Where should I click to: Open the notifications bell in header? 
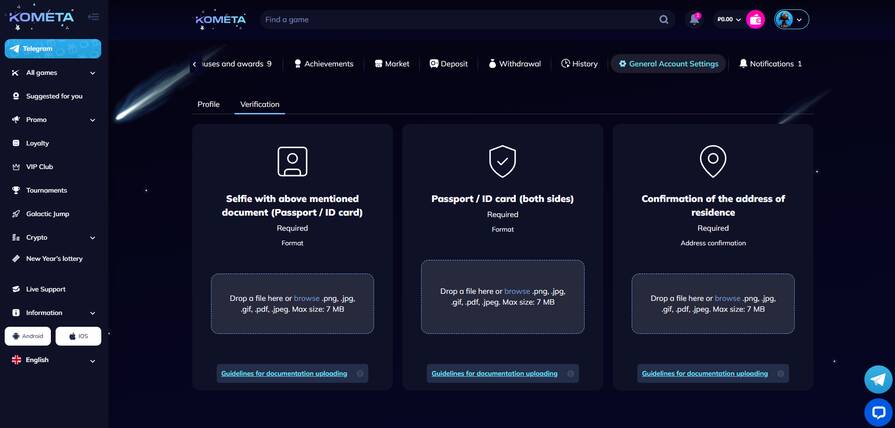tap(694, 19)
